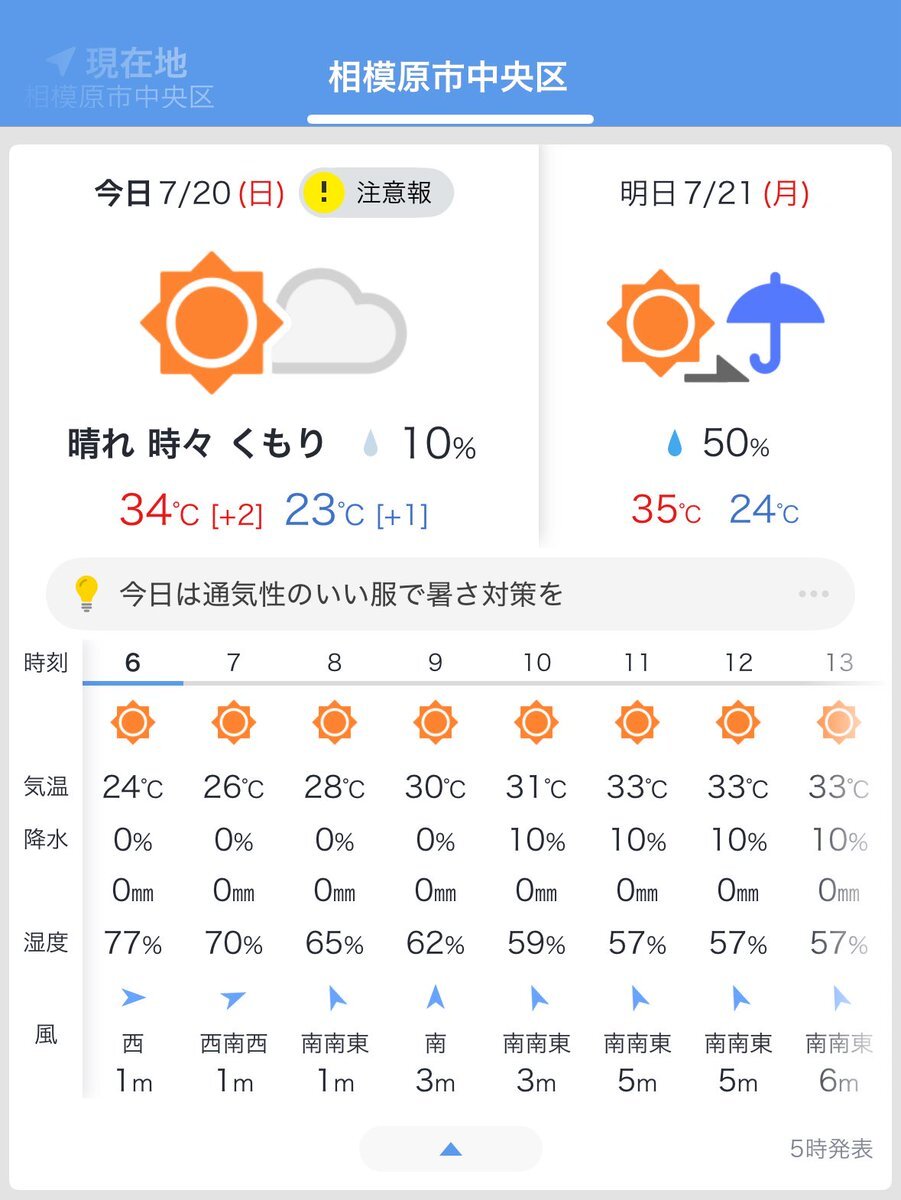Open the three-dots menu in advice bar
The image size is (901, 1200).
(x=813, y=594)
